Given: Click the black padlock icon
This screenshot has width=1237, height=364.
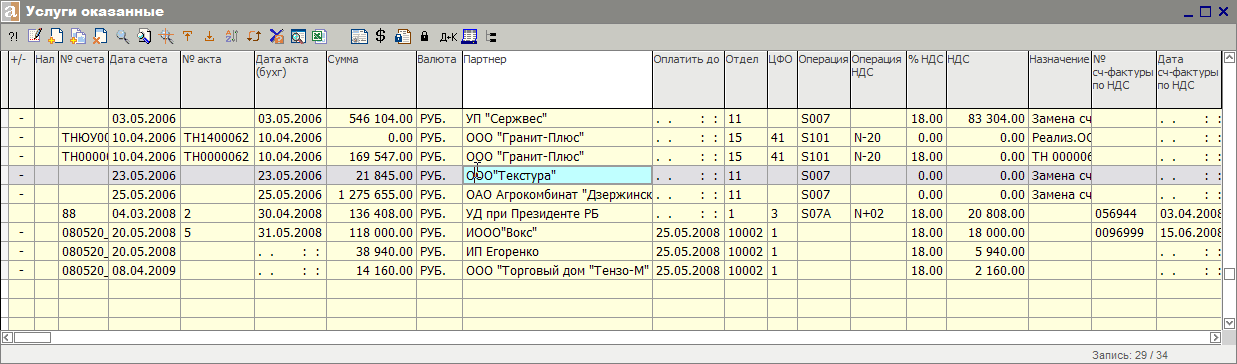Looking at the screenshot, I should 424,36.
